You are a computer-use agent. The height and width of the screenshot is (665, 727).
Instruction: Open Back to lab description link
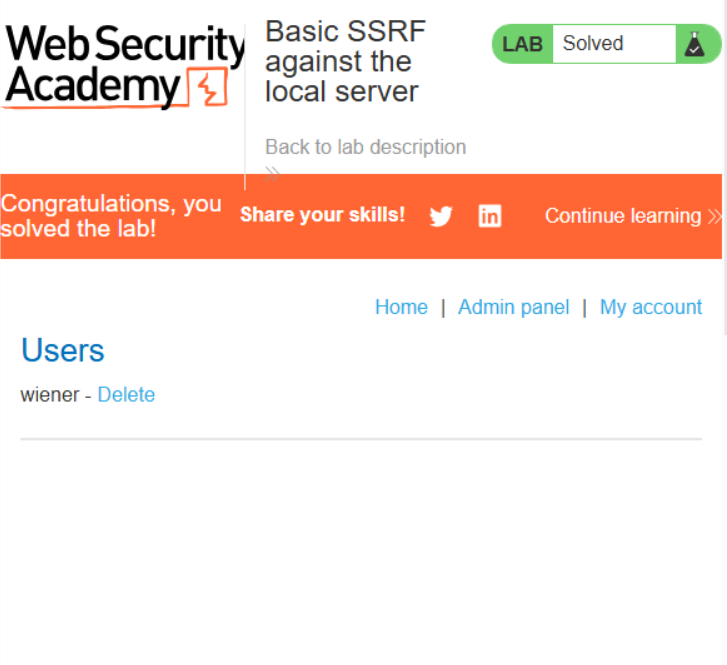pyautogui.click(x=365, y=147)
